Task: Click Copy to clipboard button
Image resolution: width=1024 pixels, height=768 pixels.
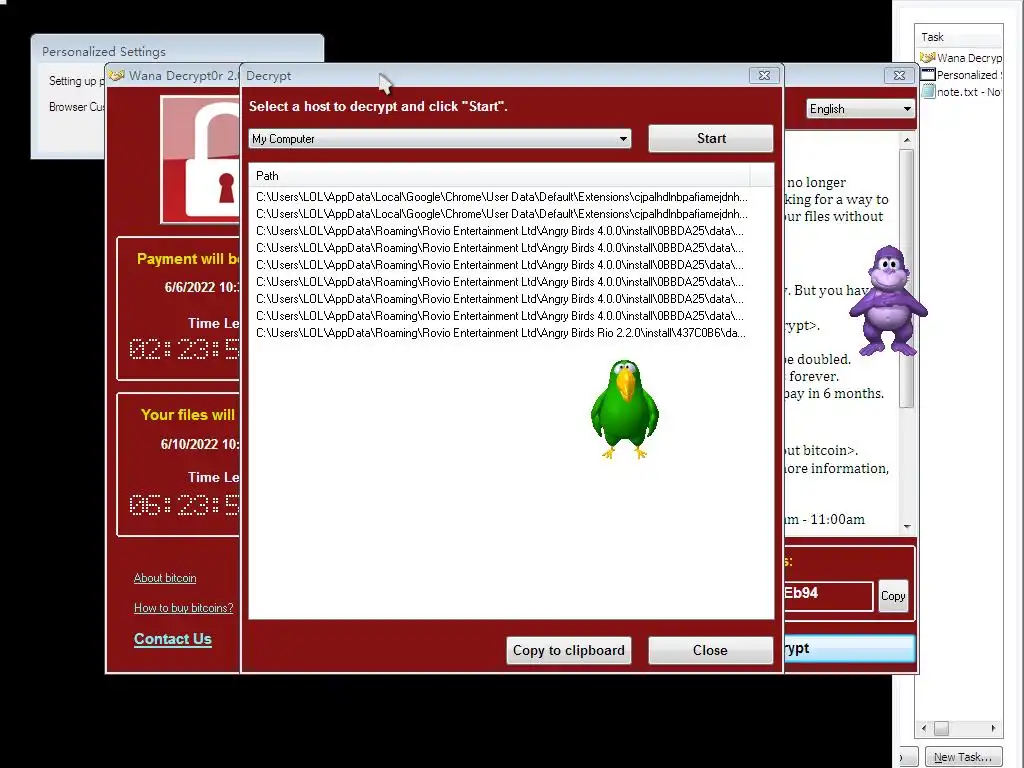Action: [x=568, y=650]
